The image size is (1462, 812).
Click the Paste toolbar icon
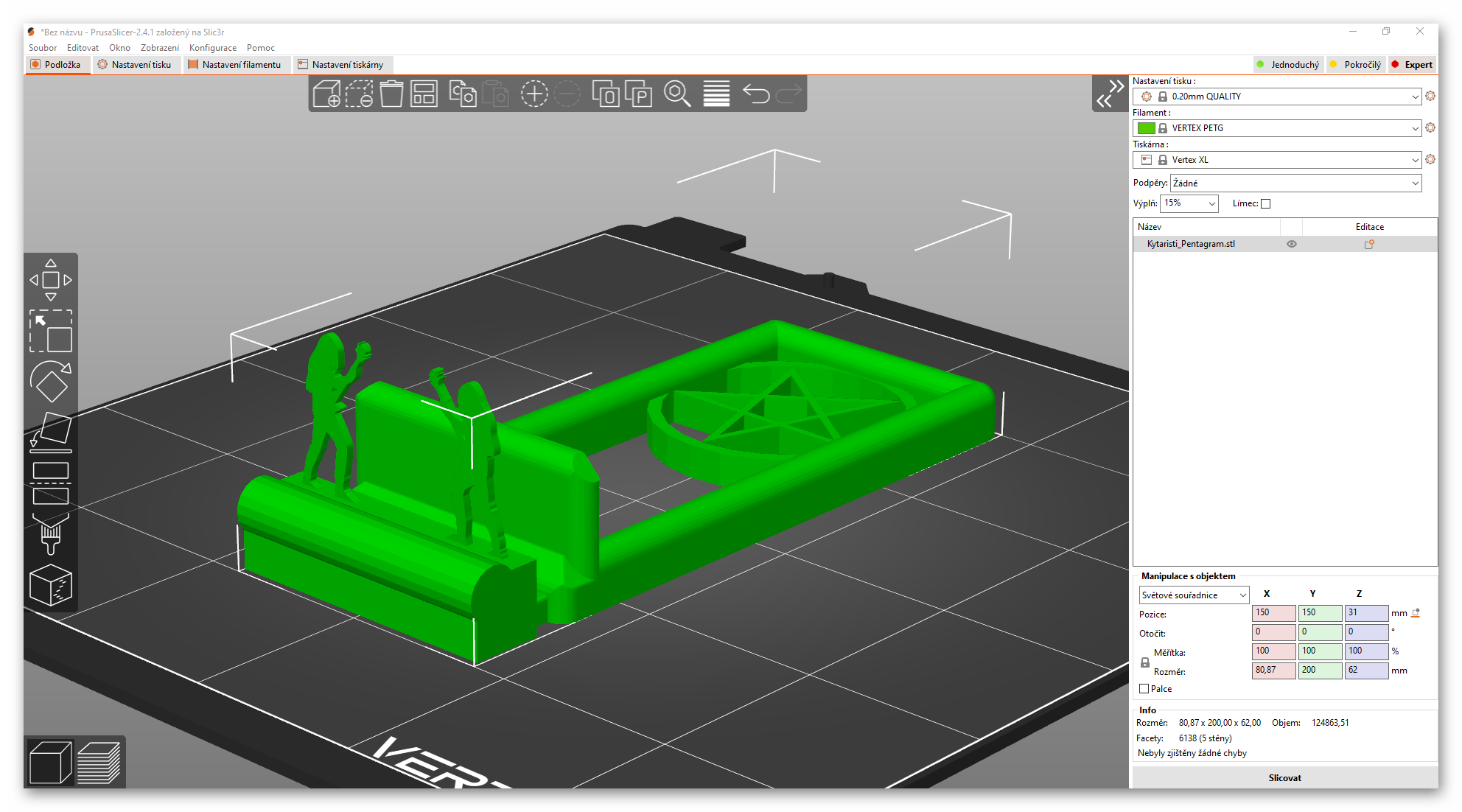[x=495, y=94]
